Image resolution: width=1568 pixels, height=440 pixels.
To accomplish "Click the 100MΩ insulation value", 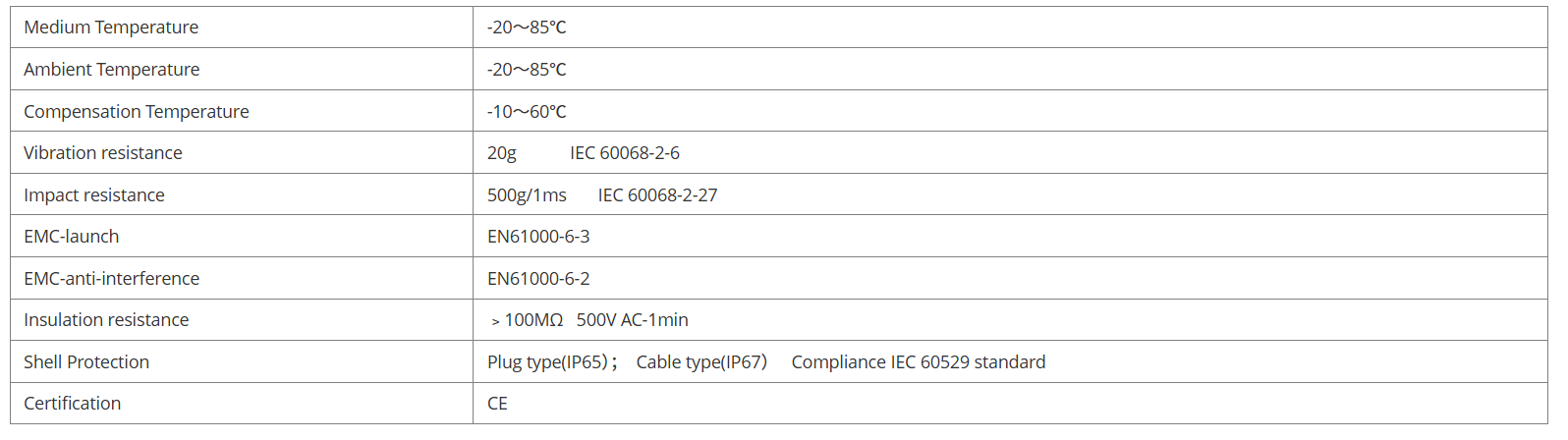I will [x=533, y=320].
